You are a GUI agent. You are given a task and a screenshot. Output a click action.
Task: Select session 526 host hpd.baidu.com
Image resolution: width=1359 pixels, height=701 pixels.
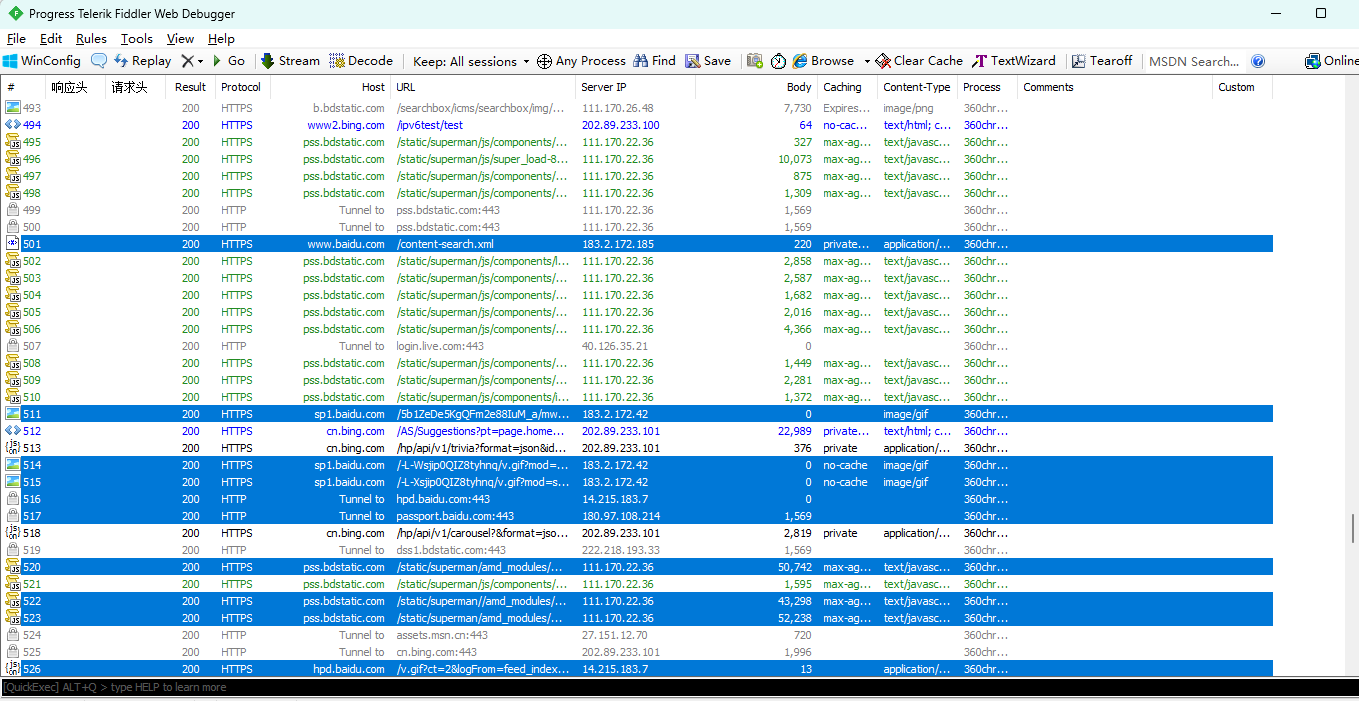coord(636,669)
